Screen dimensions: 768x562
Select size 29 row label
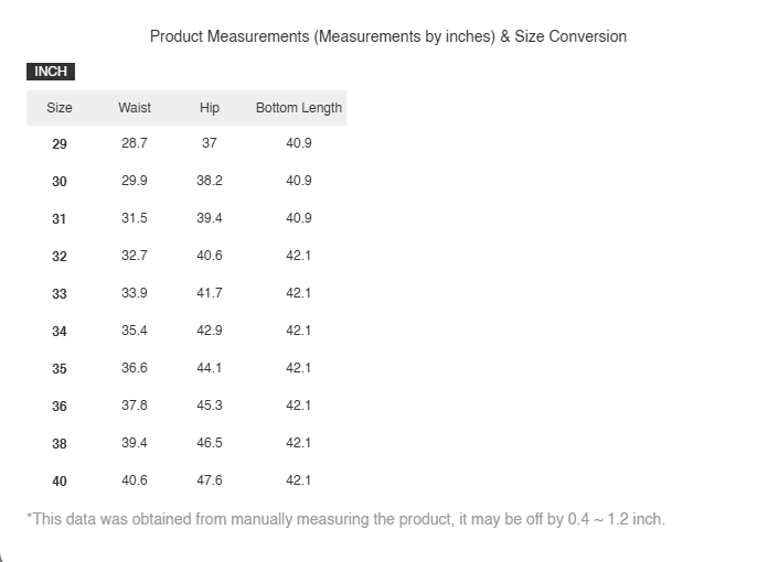point(59,144)
